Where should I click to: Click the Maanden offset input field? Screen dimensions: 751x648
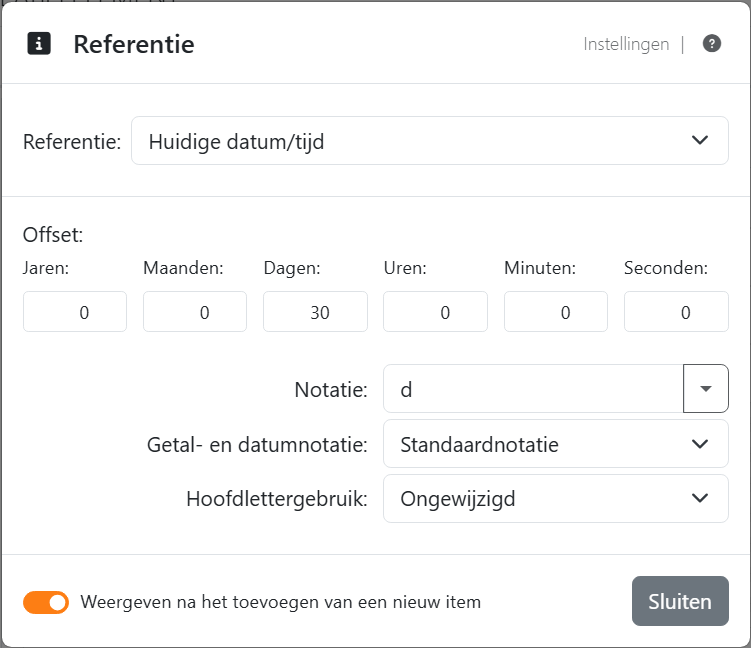pyautogui.click(x=195, y=312)
